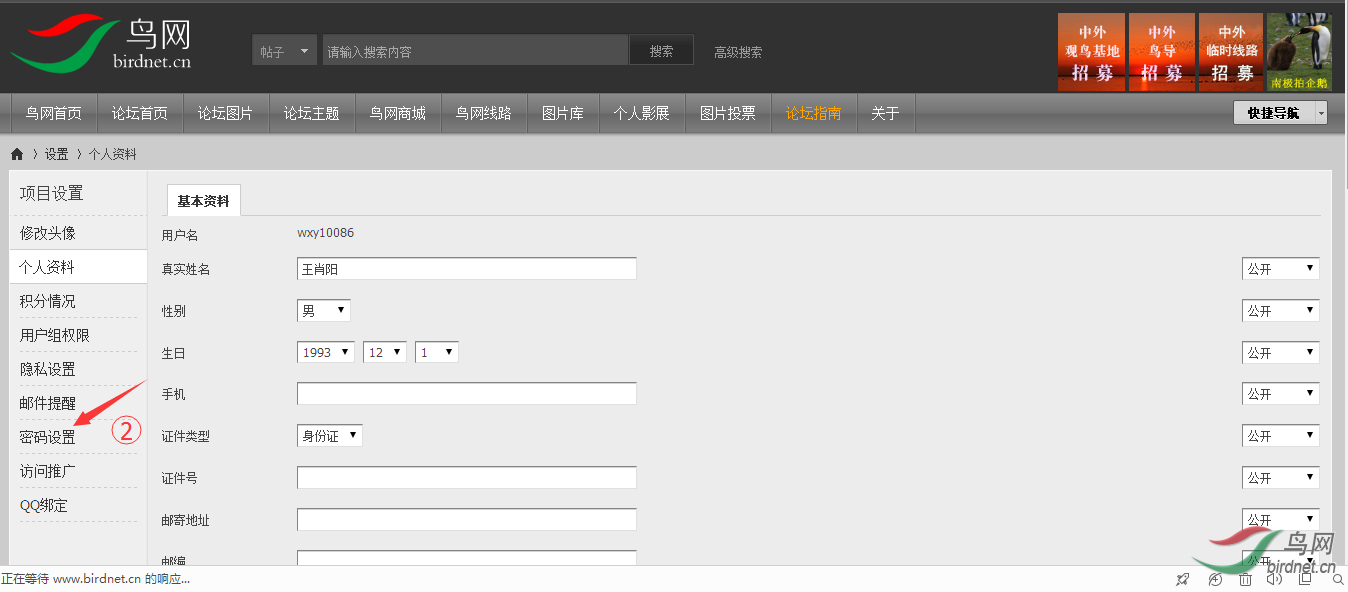Click the overlapping windows icon in status bar

tap(1306, 579)
